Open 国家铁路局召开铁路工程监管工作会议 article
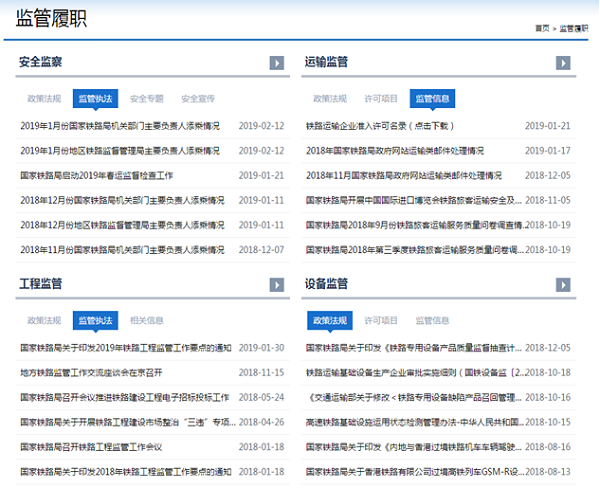This screenshot has height=488, width=600. (x=91, y=446)
